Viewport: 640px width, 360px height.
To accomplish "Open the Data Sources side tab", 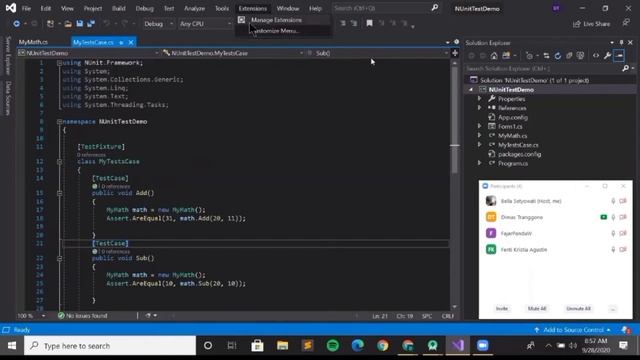I will 8,98.
